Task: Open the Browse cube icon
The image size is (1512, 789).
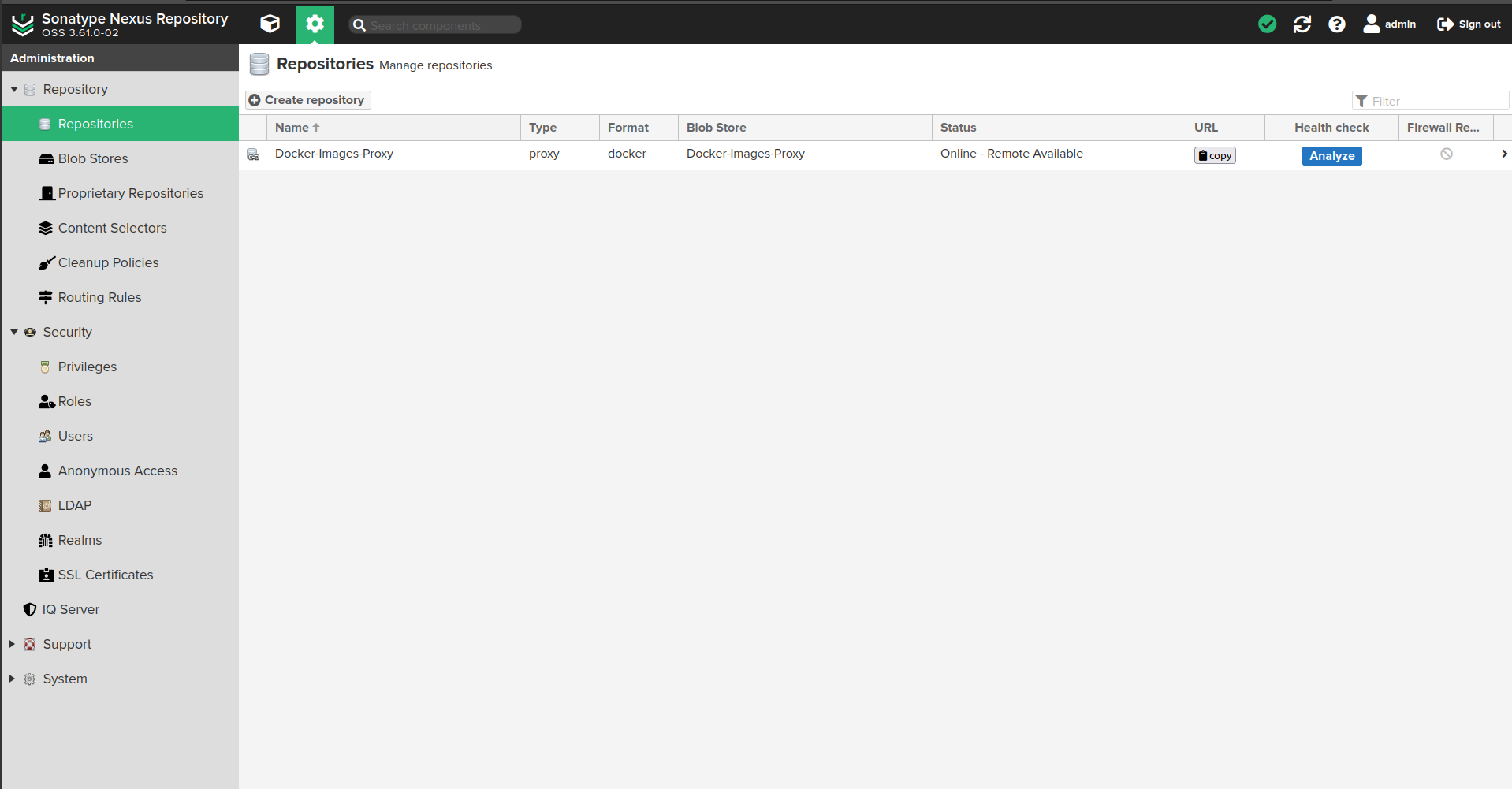Action: (270, 24)
